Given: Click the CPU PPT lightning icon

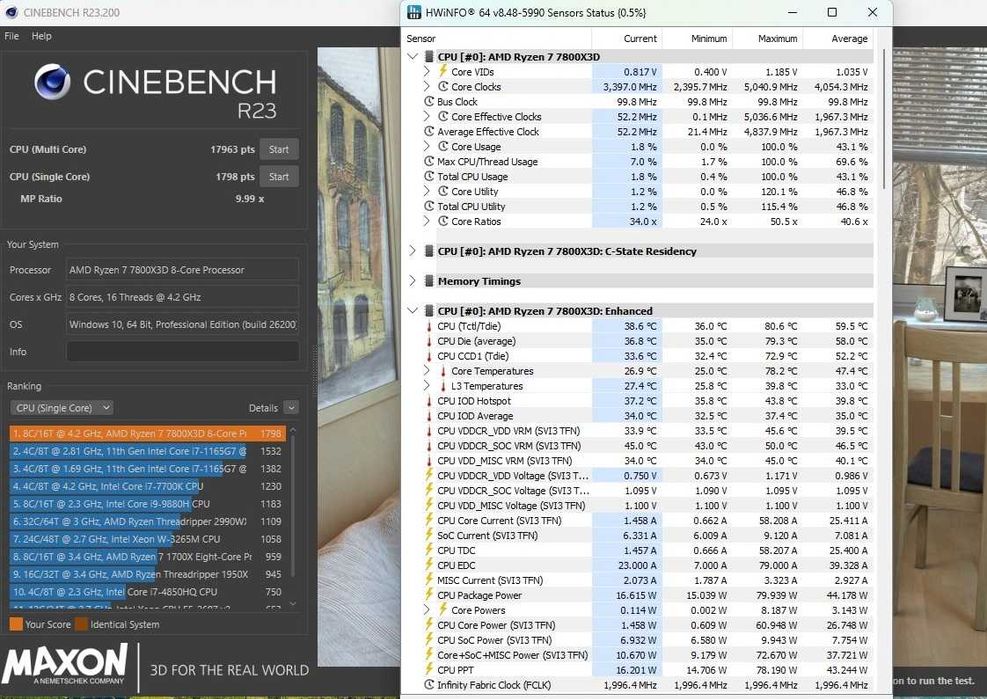Looking at the screenshot, I should point(429,669).
